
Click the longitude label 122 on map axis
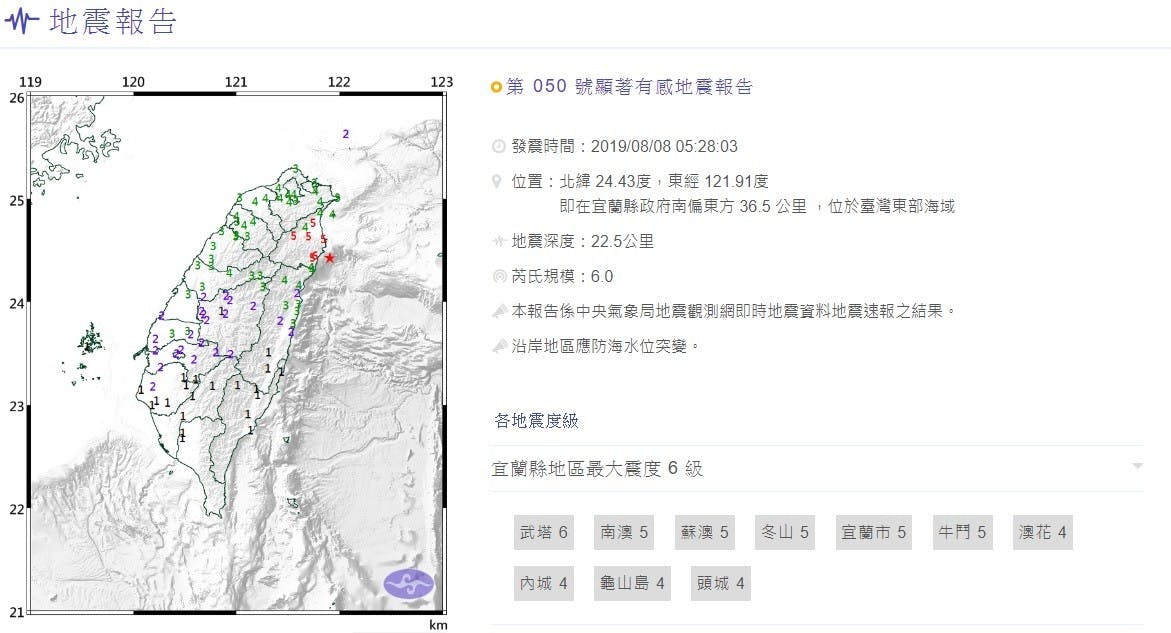[x=339, y=82]
